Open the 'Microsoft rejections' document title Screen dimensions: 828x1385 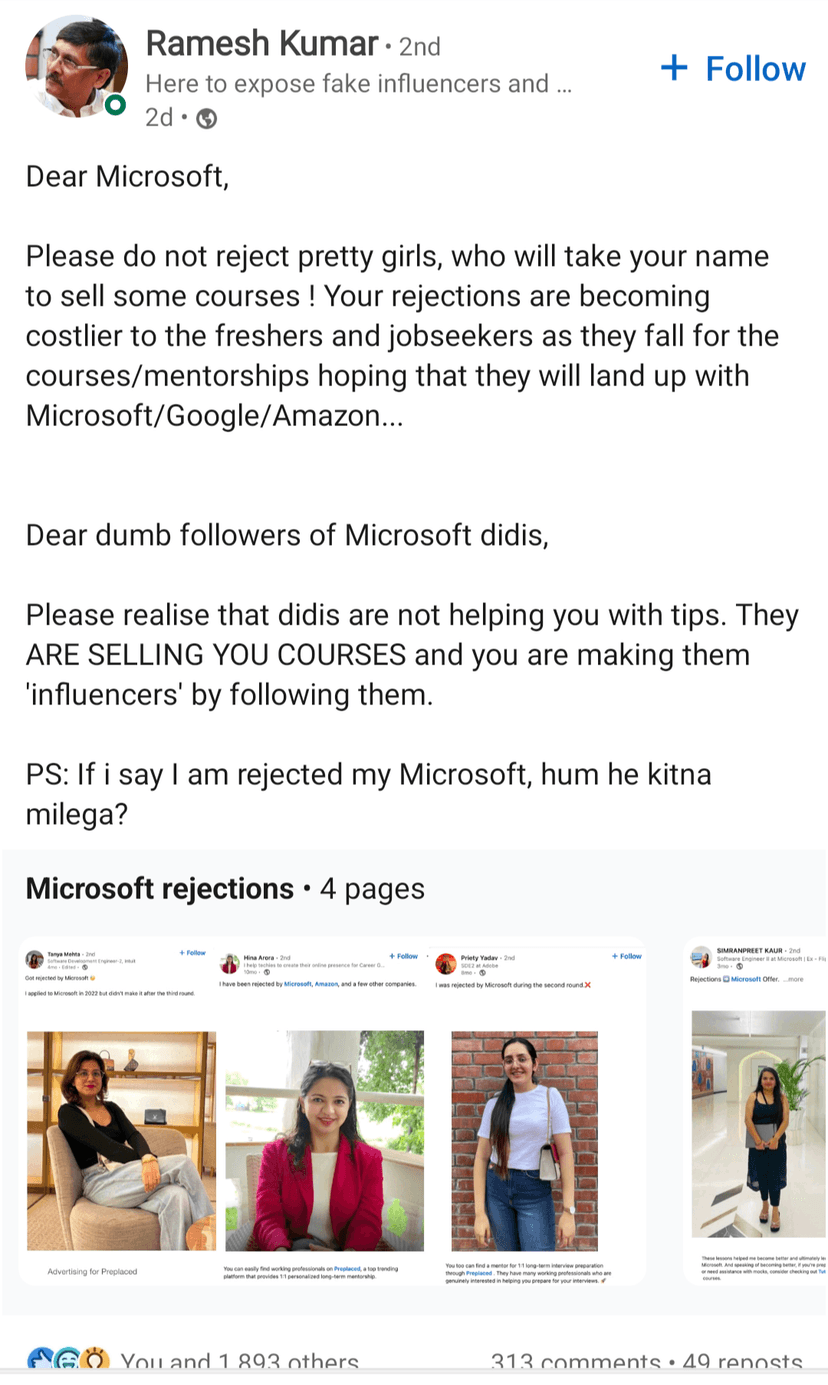coord(160,889)
